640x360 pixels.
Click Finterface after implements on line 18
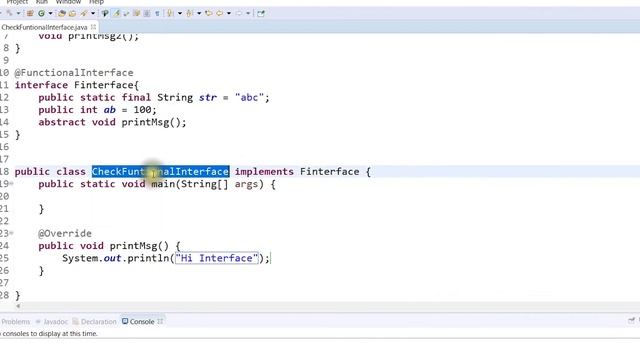coord(329,171)
